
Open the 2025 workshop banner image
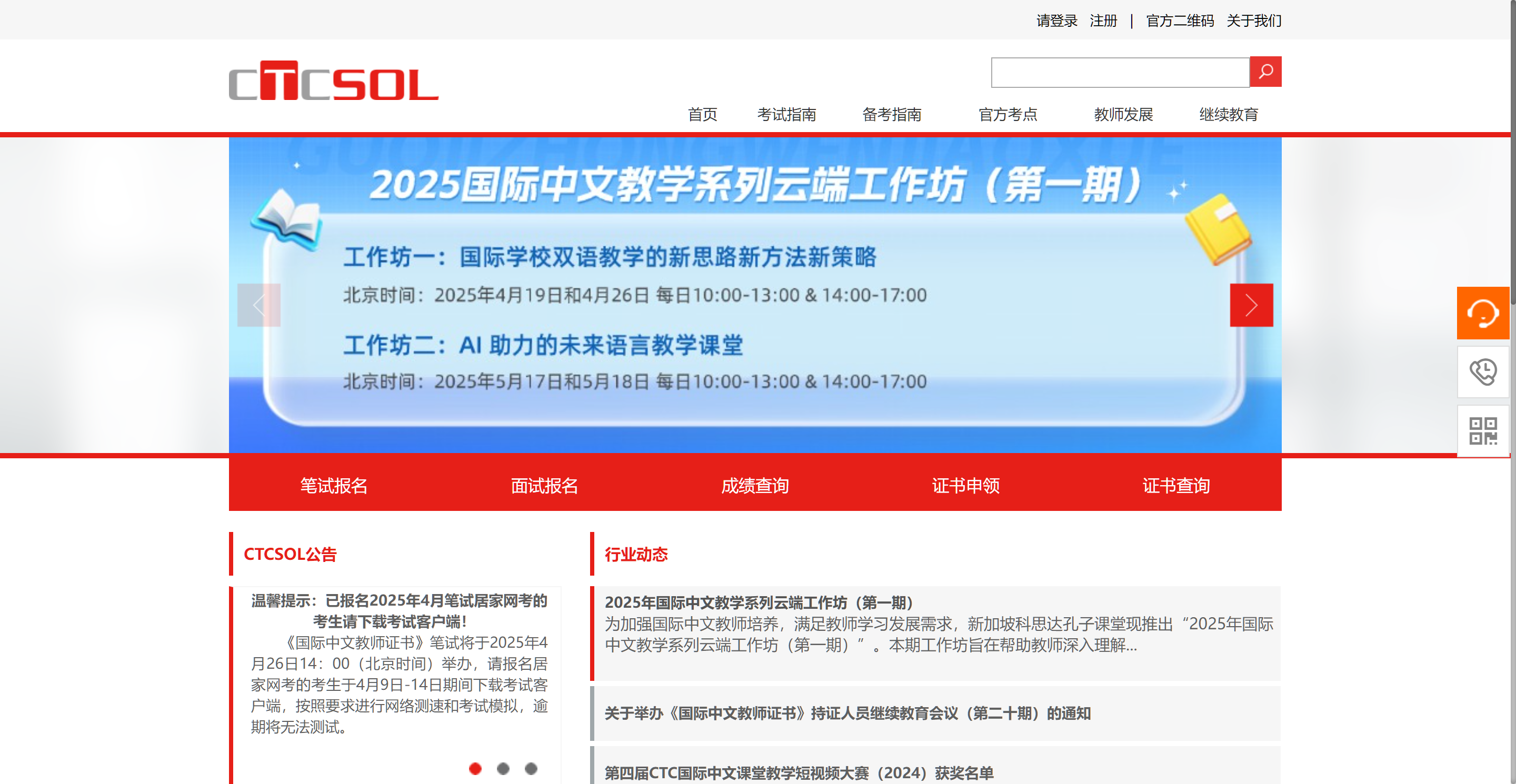tap(755, 295)
